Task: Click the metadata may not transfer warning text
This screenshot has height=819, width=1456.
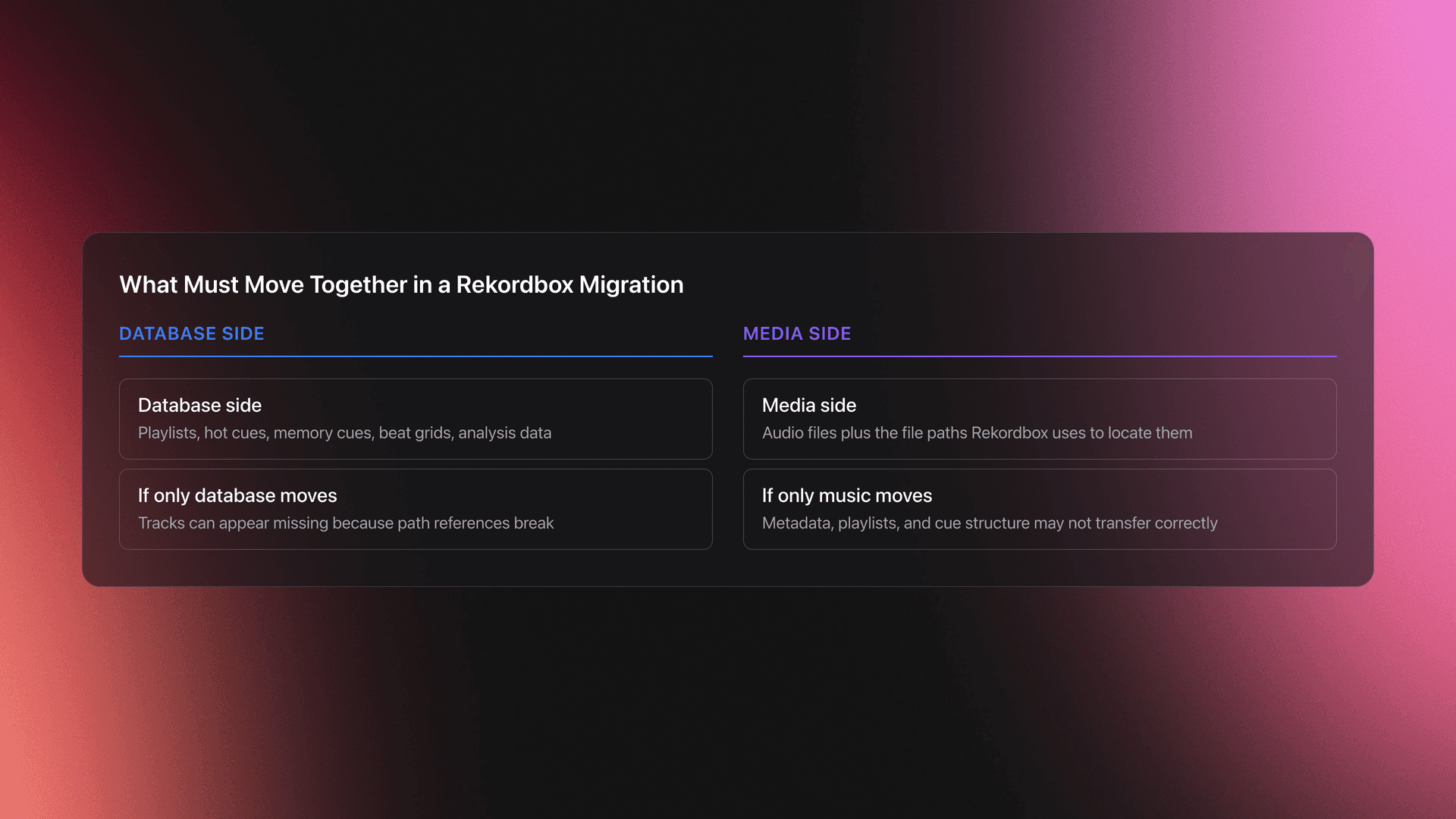Action: coord(990,523)
